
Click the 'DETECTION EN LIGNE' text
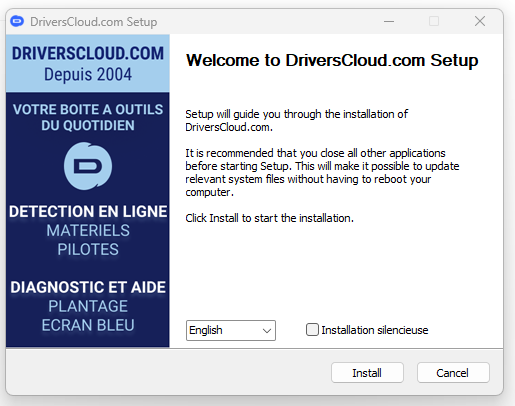[88, 212]
